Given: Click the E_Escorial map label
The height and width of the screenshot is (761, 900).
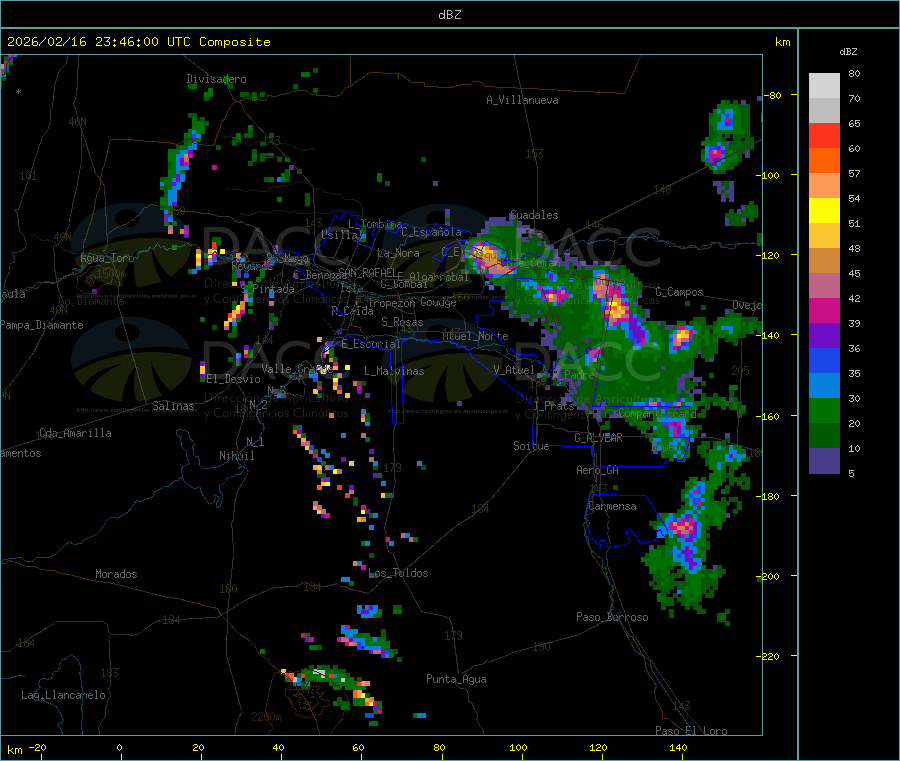Looking at the screenshot, I should tap(370, 344).
